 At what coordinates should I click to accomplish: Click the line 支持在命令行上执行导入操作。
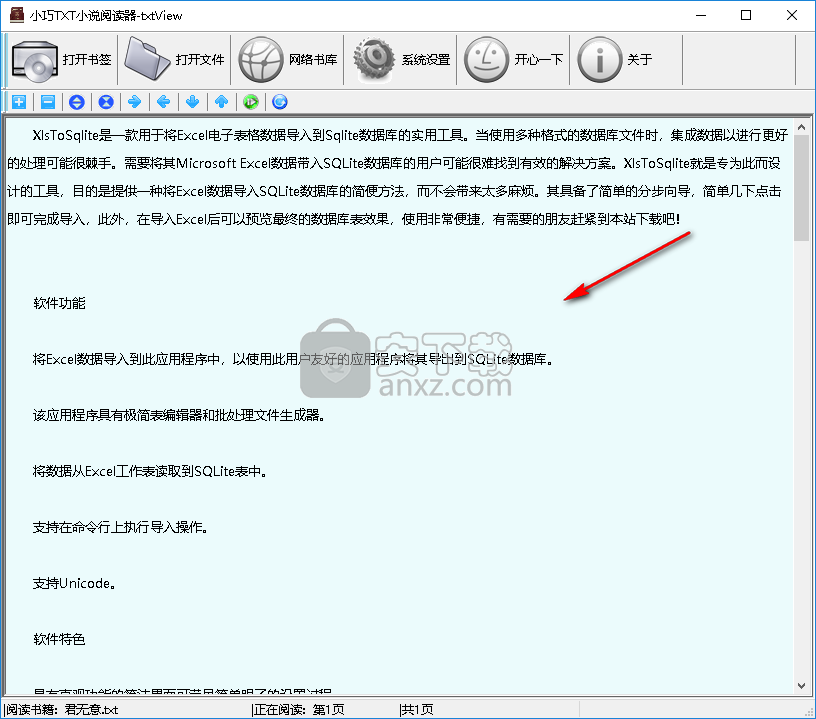(x=121, y=527)
